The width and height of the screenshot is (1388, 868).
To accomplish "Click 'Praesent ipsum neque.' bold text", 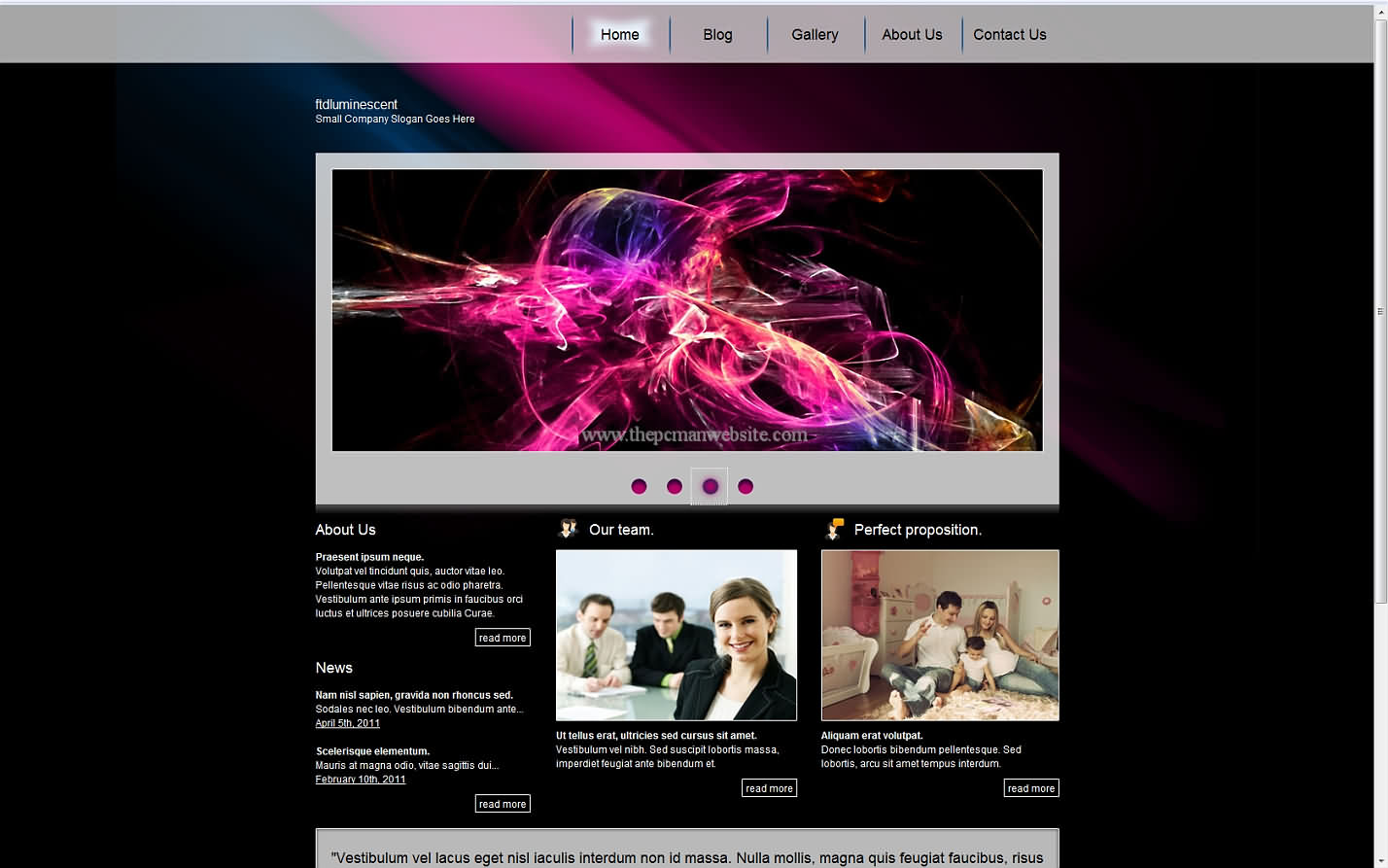I will 369,557.
